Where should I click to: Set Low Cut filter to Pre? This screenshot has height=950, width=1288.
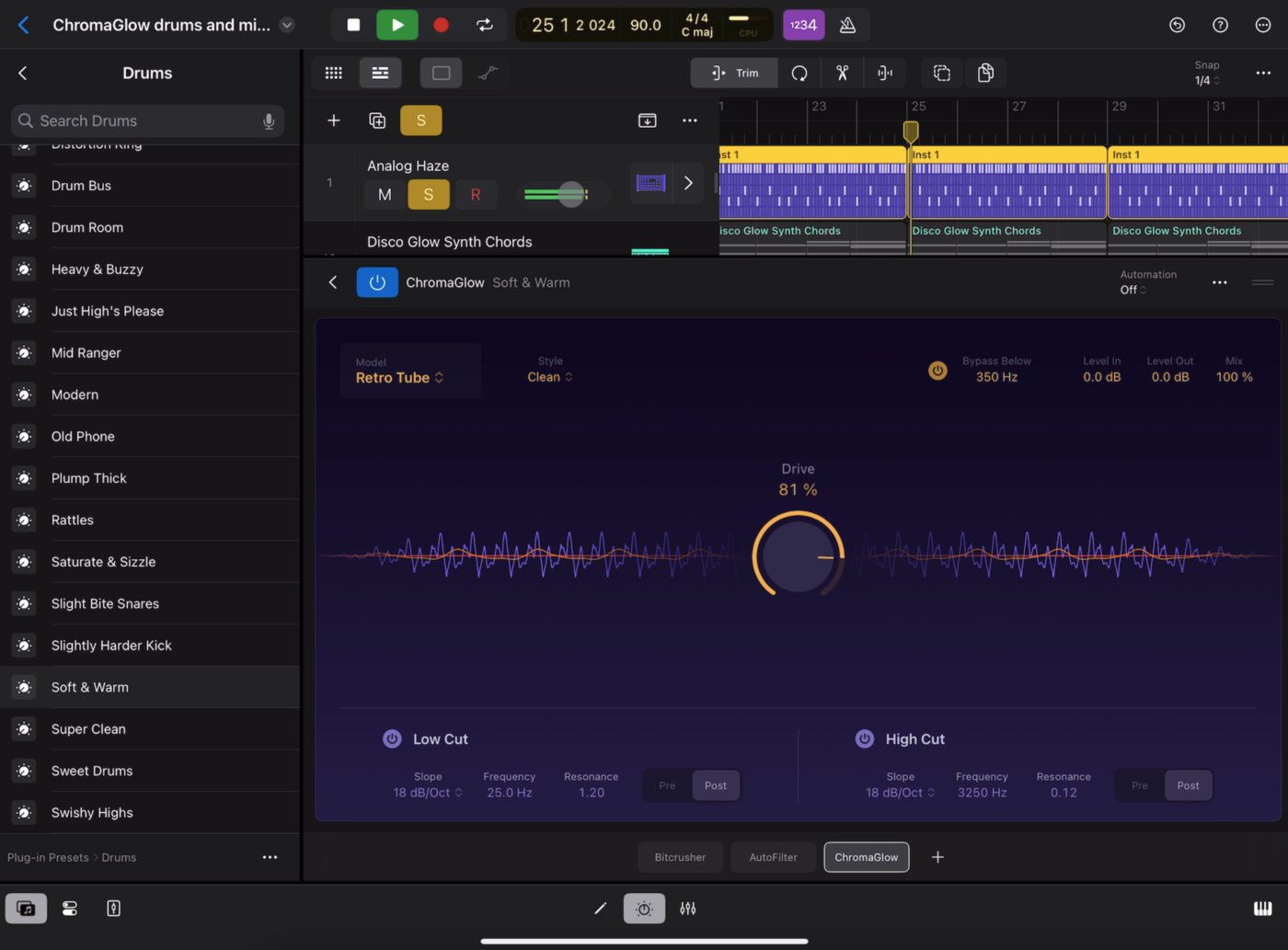tap(667, 785)
